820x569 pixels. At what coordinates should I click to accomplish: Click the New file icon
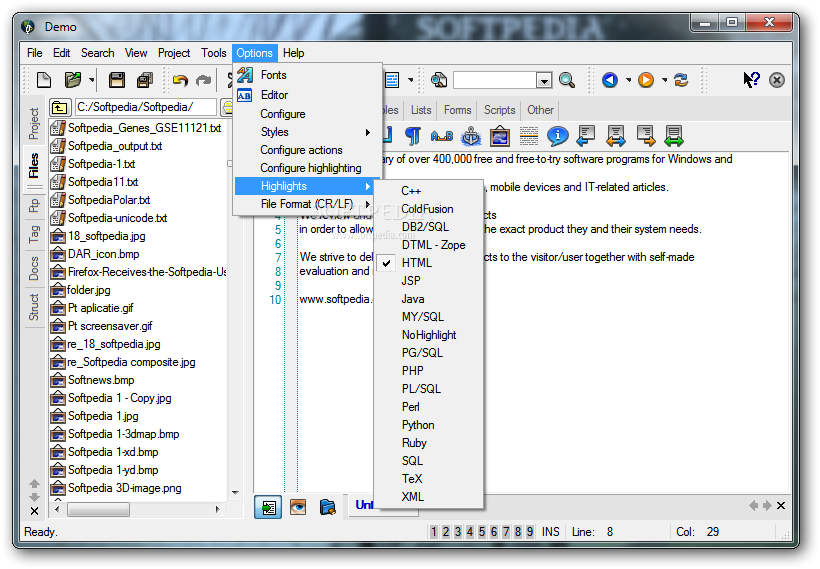[x=44, y=80]
